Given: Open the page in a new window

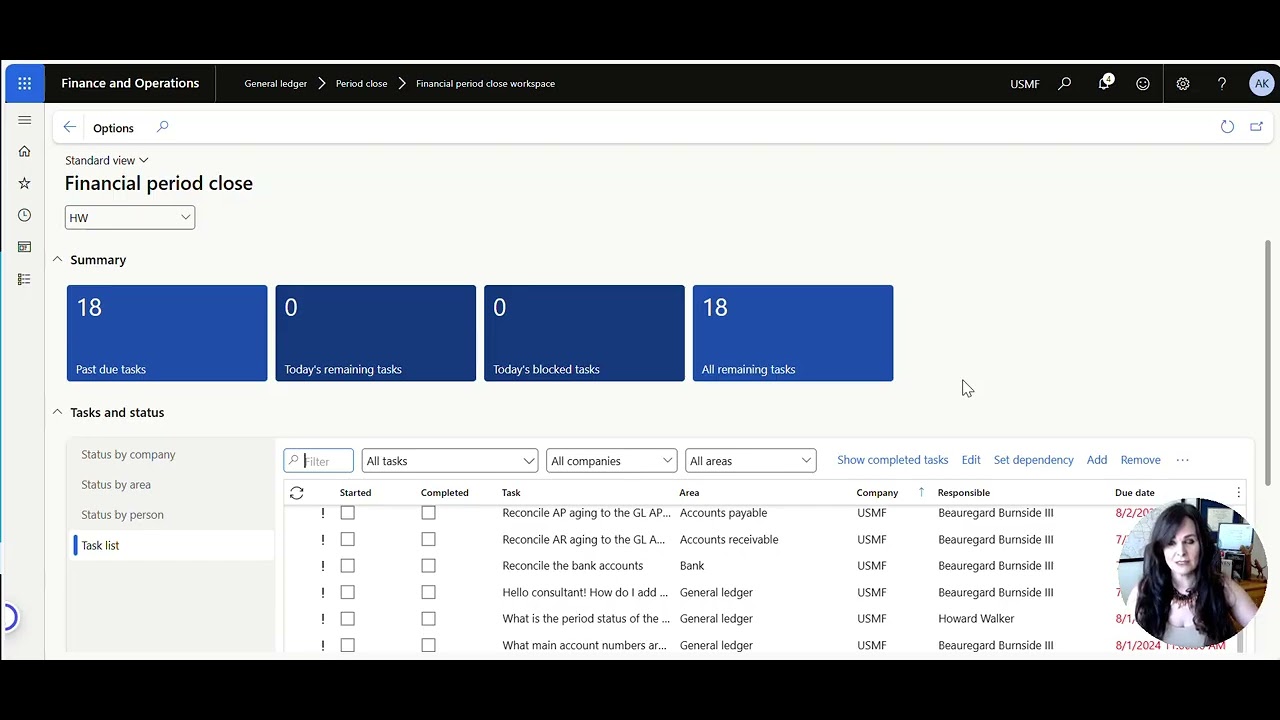Looking at the screenshot, I should (1256, 127).
